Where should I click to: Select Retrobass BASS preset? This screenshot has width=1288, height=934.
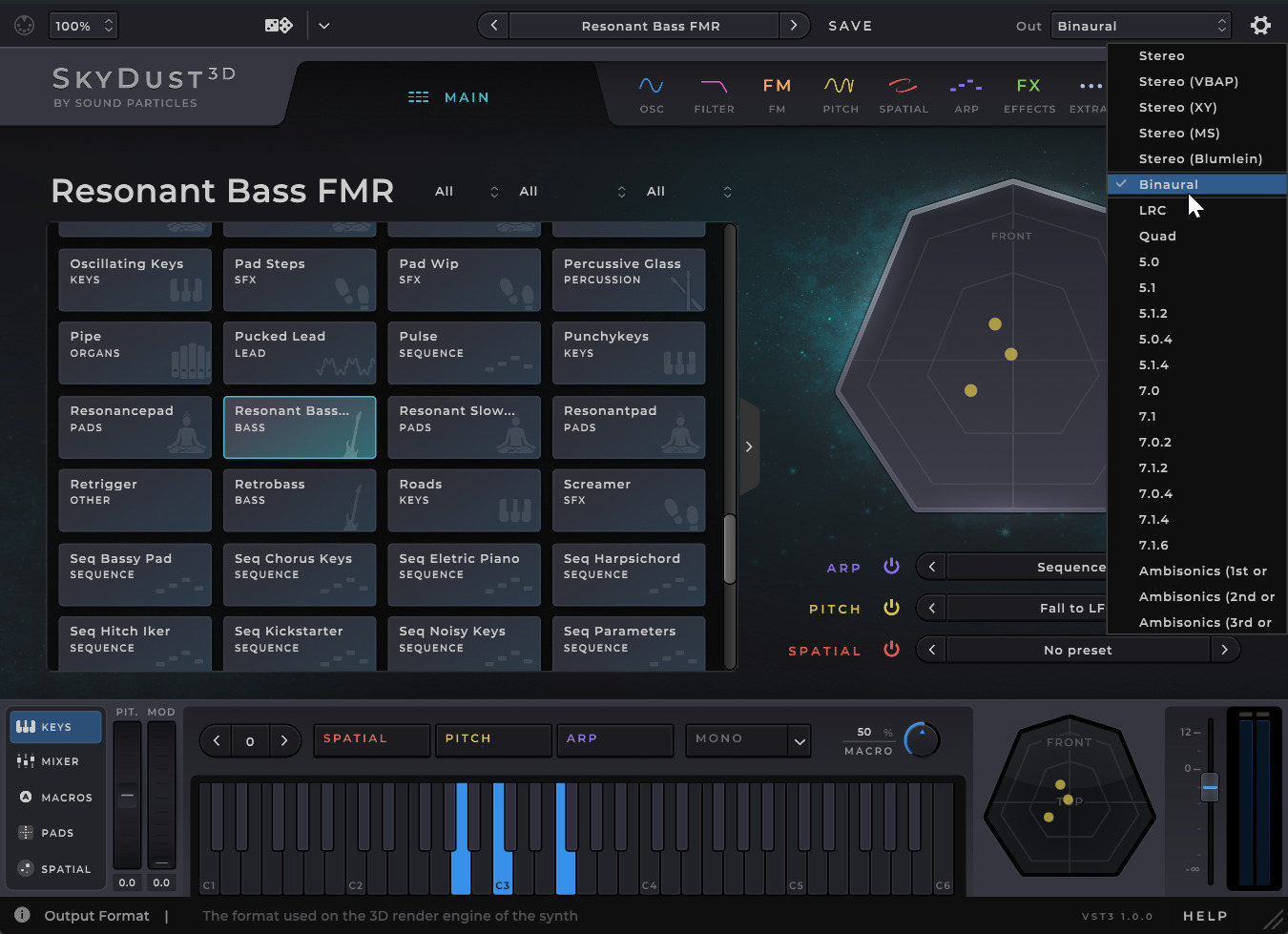point(300,500)
